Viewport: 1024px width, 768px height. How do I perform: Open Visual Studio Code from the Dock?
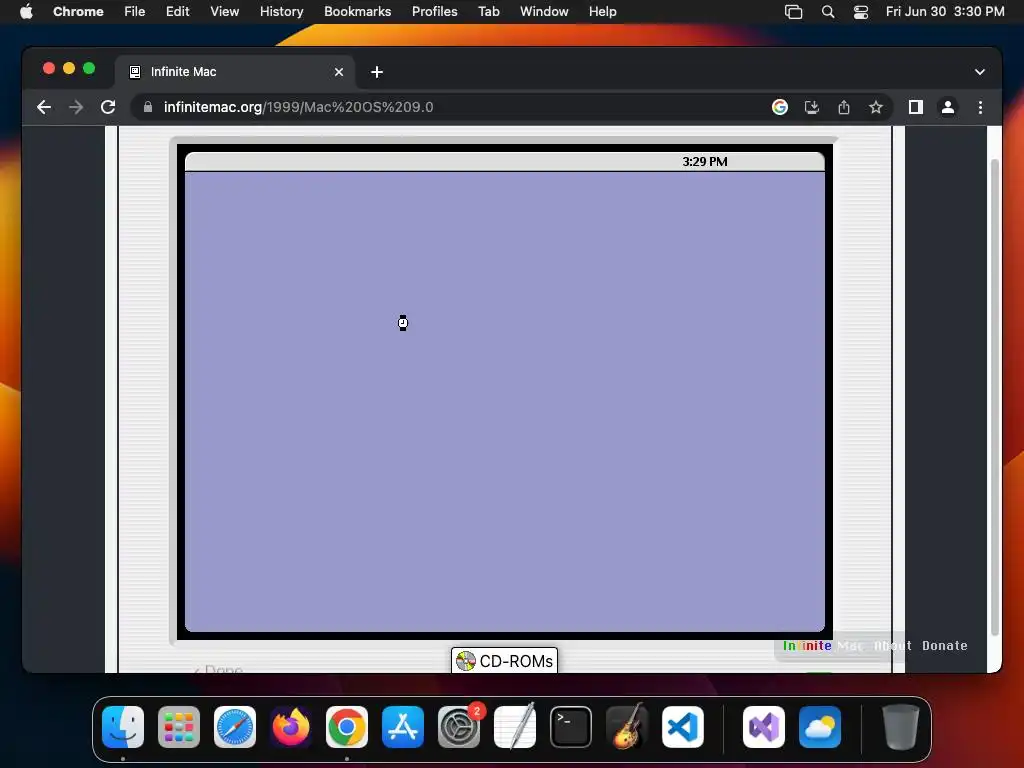(x=683, y=727)
